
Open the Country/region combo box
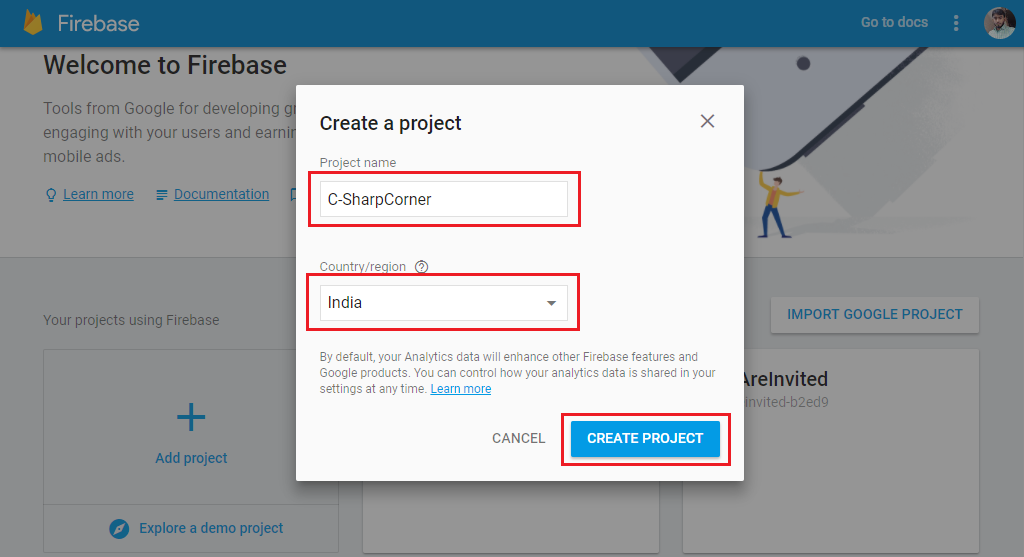coord(443,303)
